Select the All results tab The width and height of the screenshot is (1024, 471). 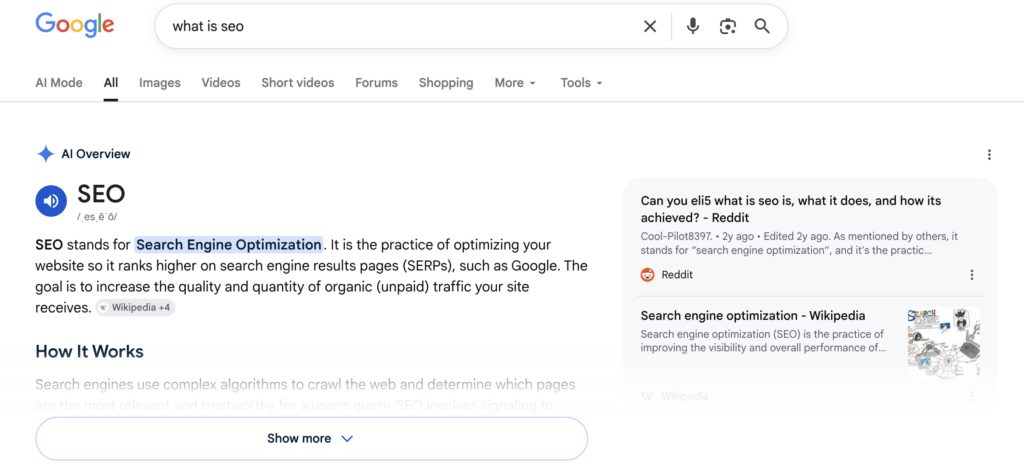[x=111, y=83]
